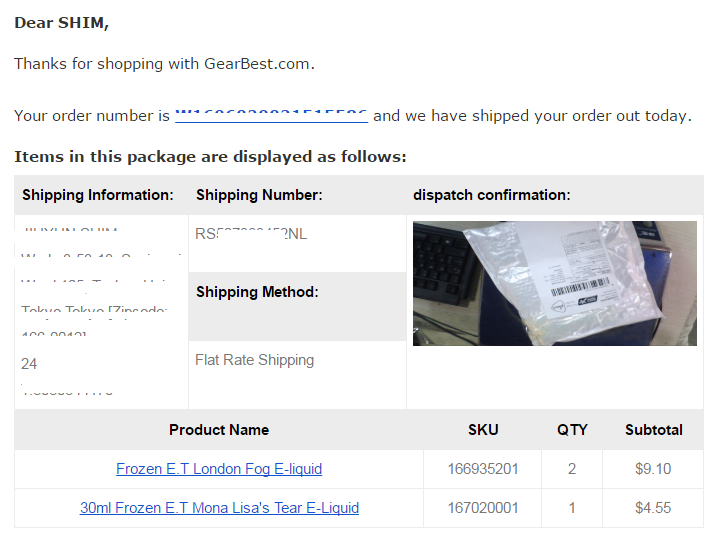The height and width of the screenshot is (553, 719).
Task: Click the Shipping Method header cell
Action: tap(257, 292)
